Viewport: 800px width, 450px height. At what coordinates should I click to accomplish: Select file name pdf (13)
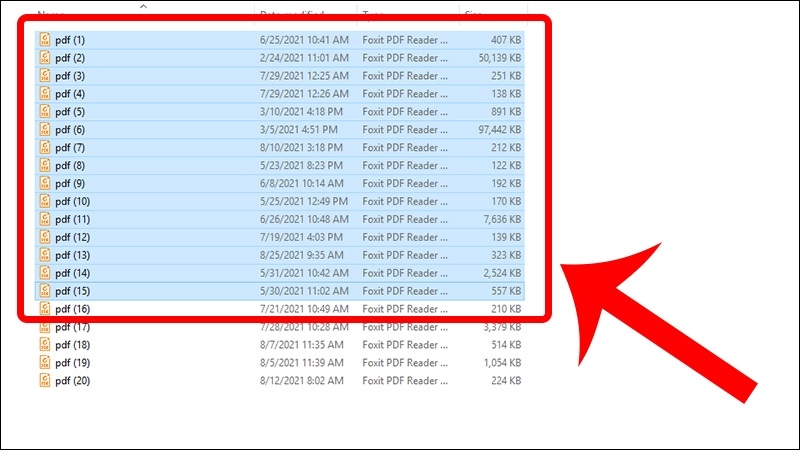click(72, 255)
